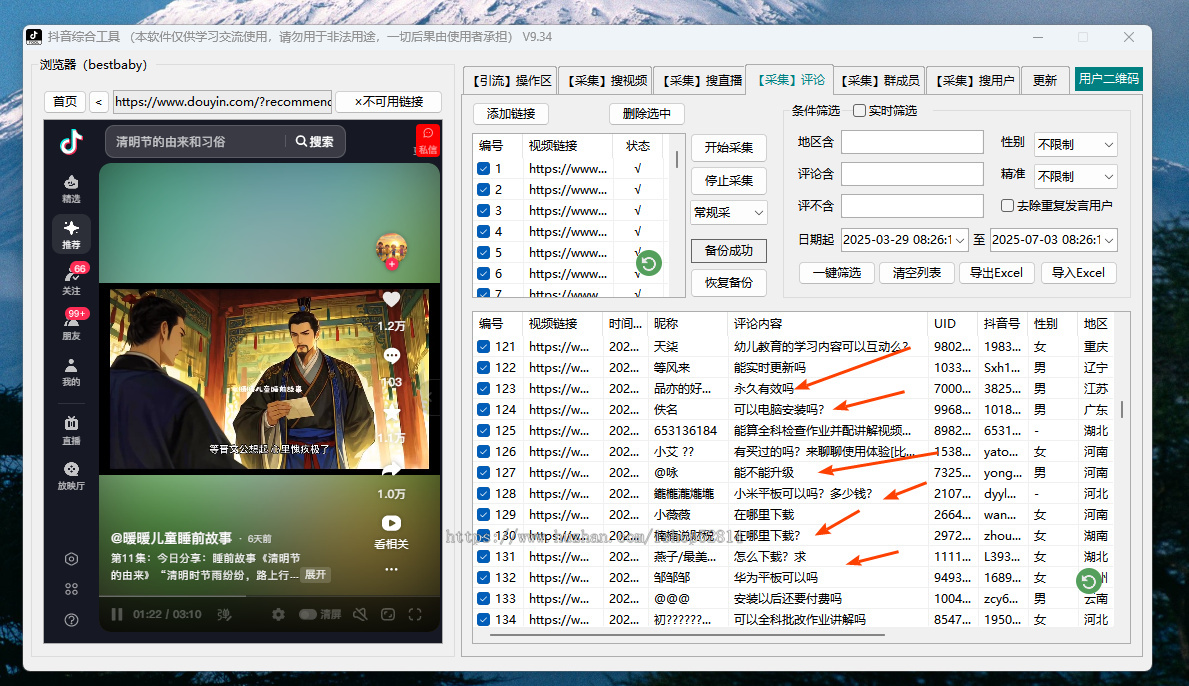Viewport: 1189px width, 686px height.
Task: Uncheck link row 1 checkbox
Action: (483, 168)
